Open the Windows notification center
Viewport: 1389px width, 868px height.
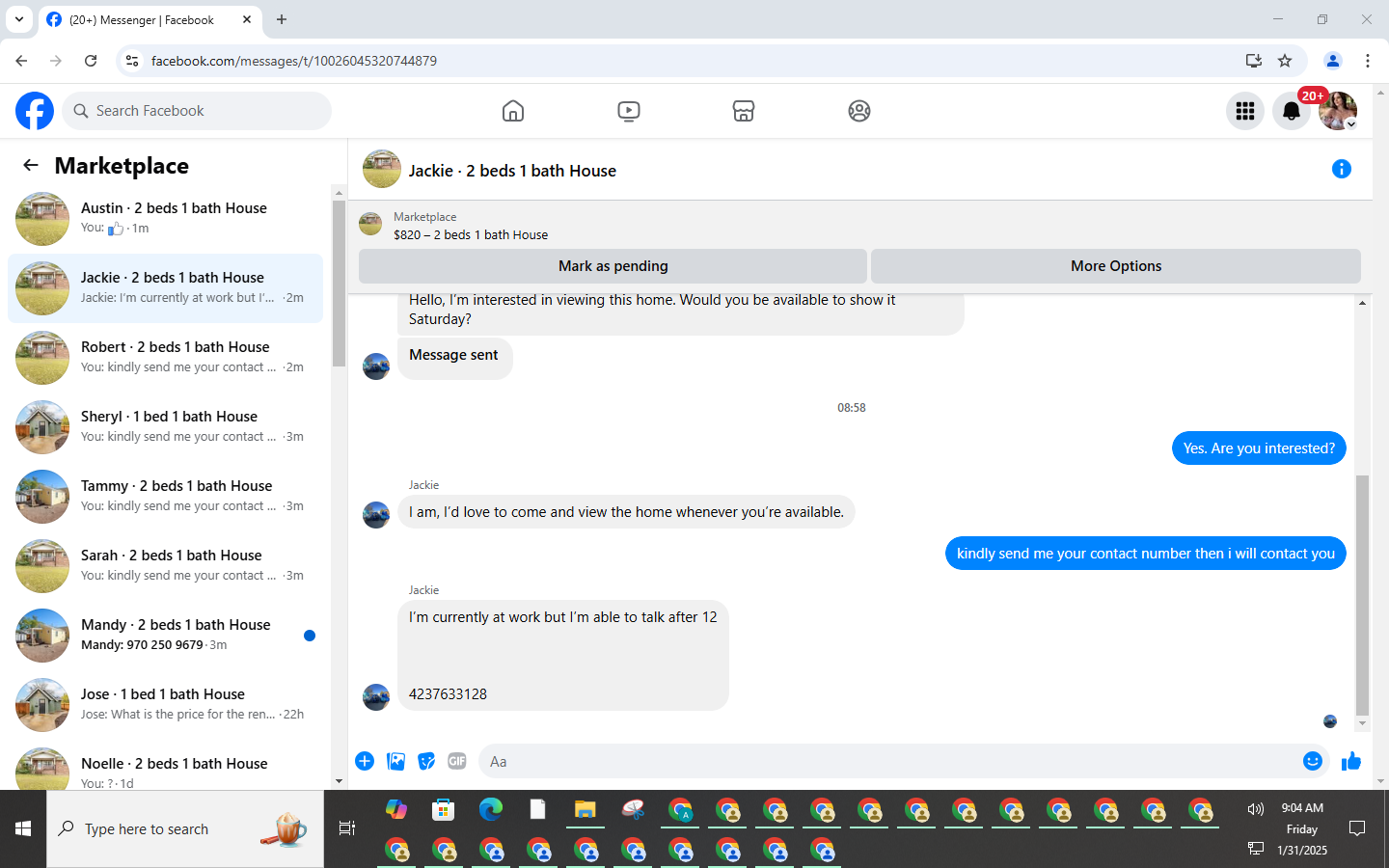pyautogui.click(x=1357, y=828)
